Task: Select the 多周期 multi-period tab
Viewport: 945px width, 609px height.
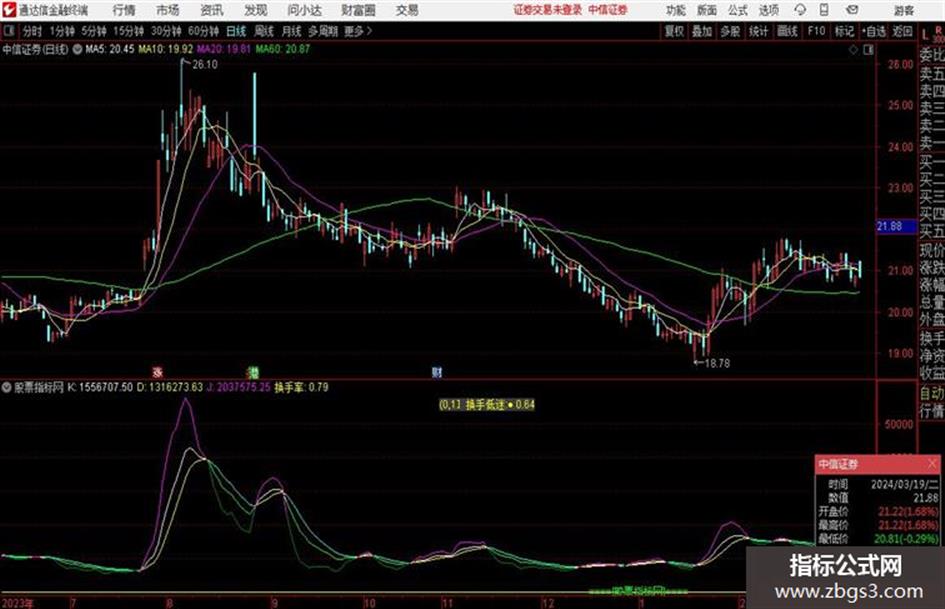Action: click(323, 31)
